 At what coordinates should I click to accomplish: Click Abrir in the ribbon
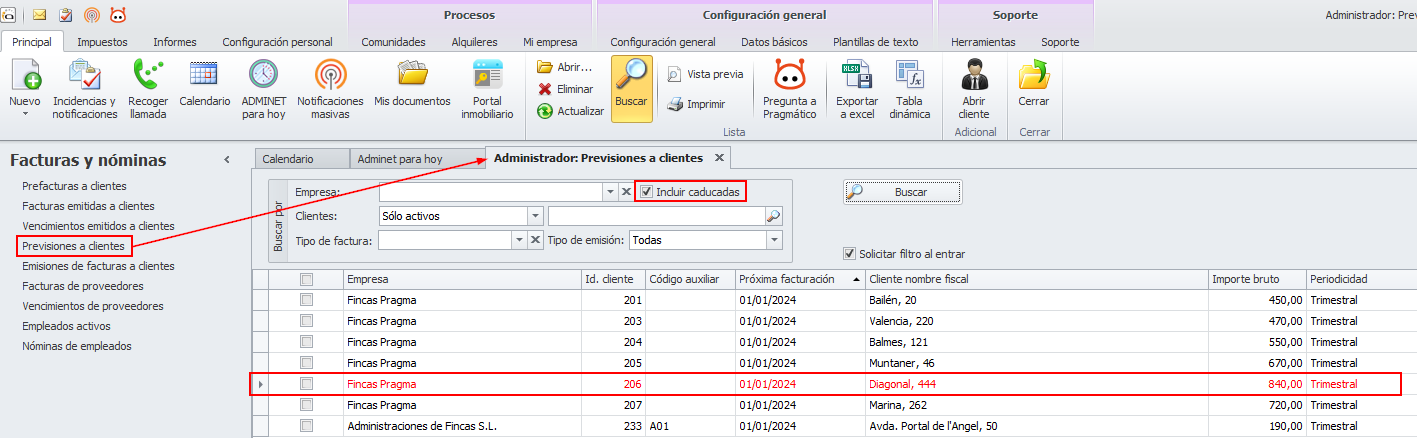[565, 67]
